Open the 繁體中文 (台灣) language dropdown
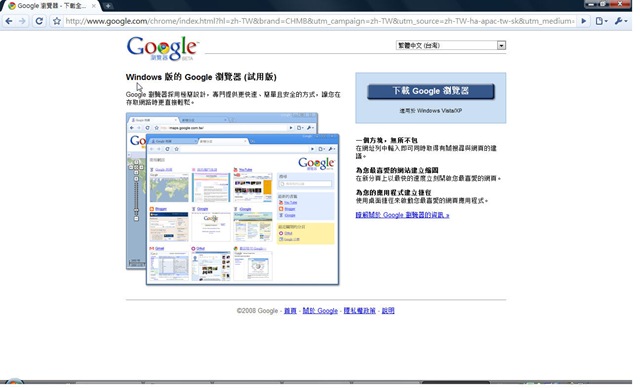This screenshot has height=388, width=640. (x=451, y=45)
